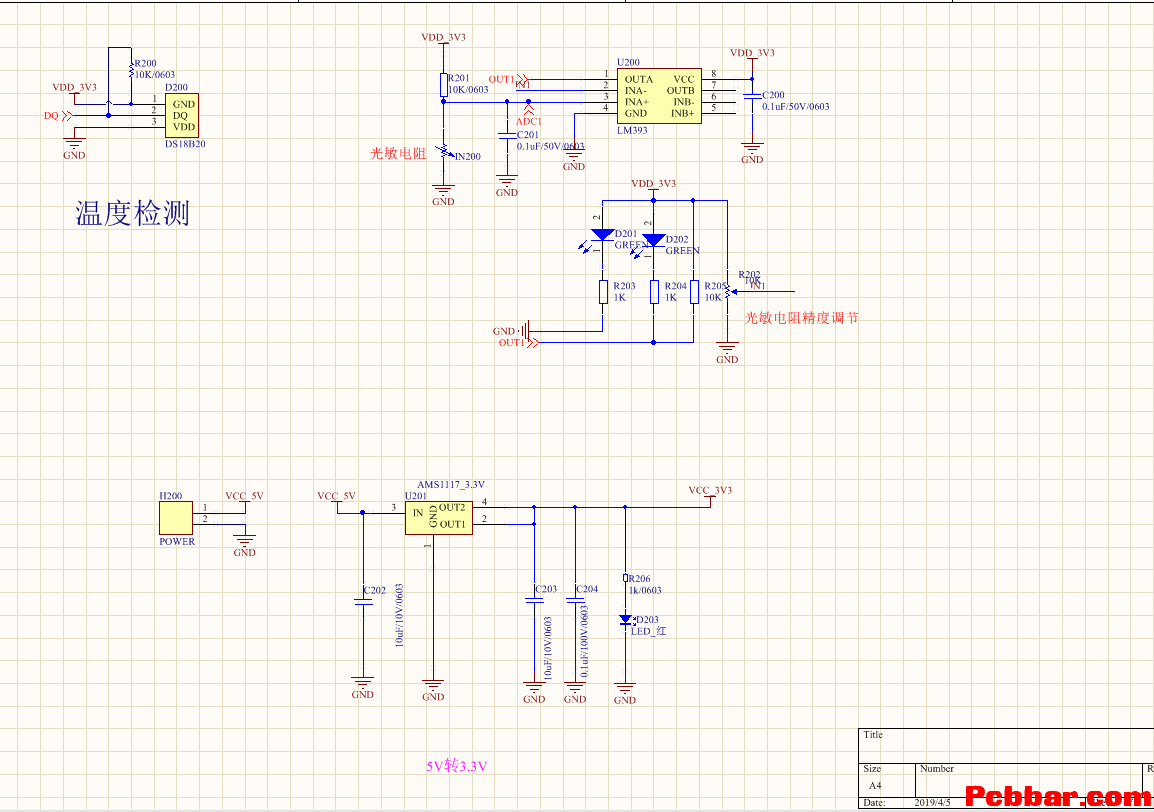Select the ADC1 port symbol
The height and width of the screenshot is (812, 1154).
pos(528,116)
